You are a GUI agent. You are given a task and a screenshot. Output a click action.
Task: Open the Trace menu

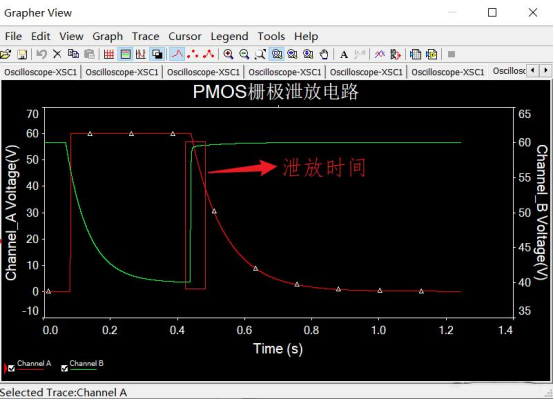146,36
